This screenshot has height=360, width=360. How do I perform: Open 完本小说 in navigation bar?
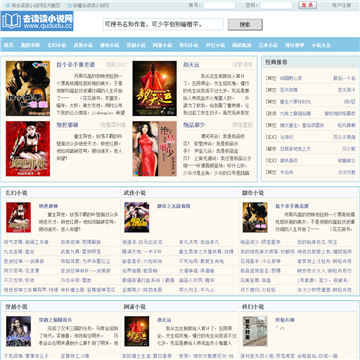tap(268, 45)
